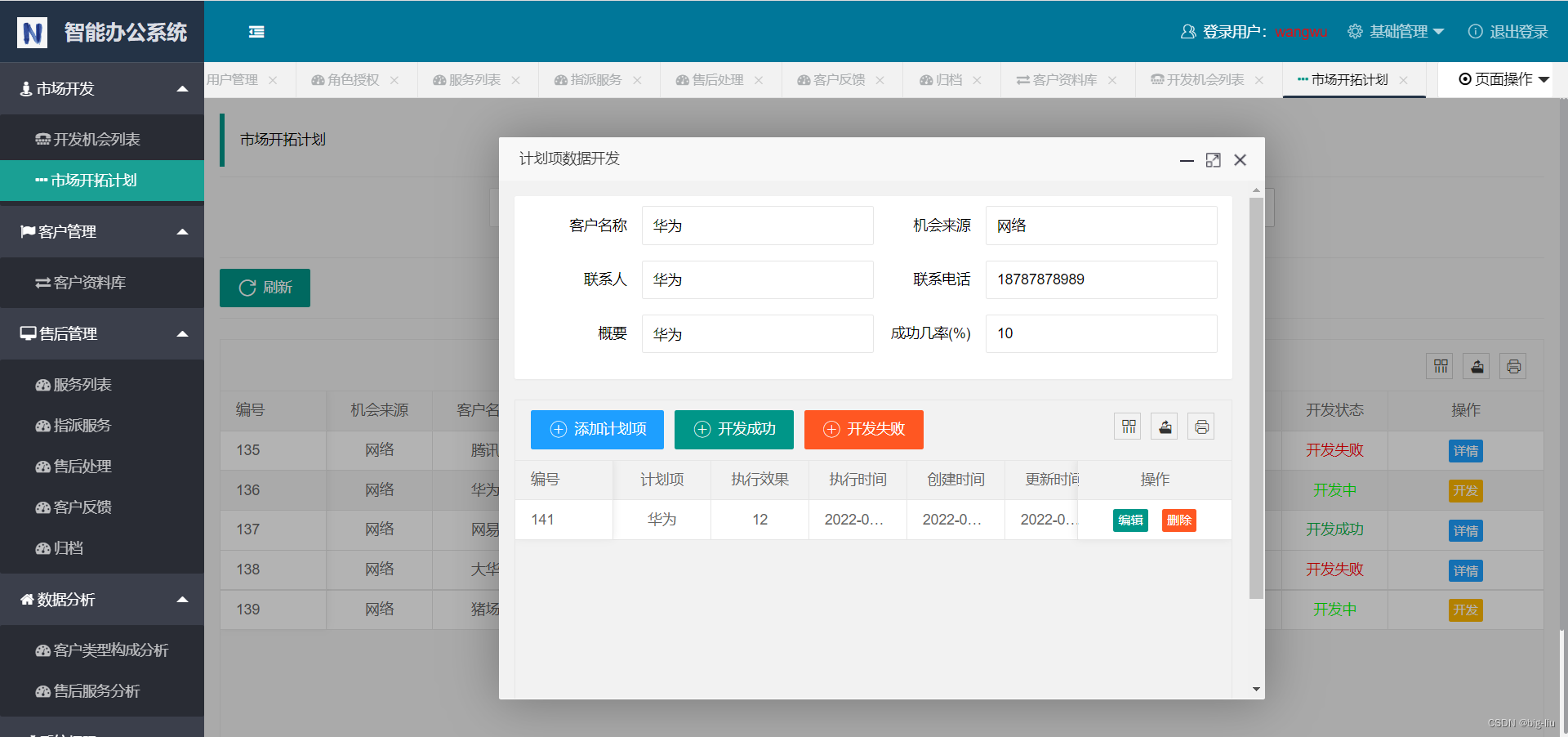Close the 客户资料库 tab
1568x737 pixels.
click(x=1112, y=80)
